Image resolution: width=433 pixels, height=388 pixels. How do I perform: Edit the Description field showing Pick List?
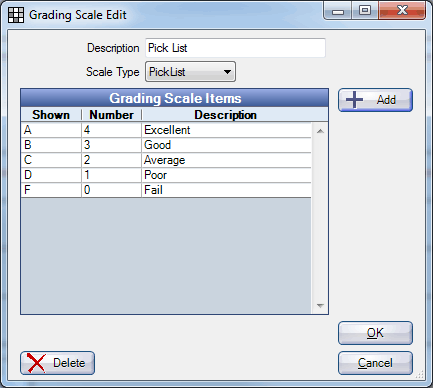click(235, 48)
